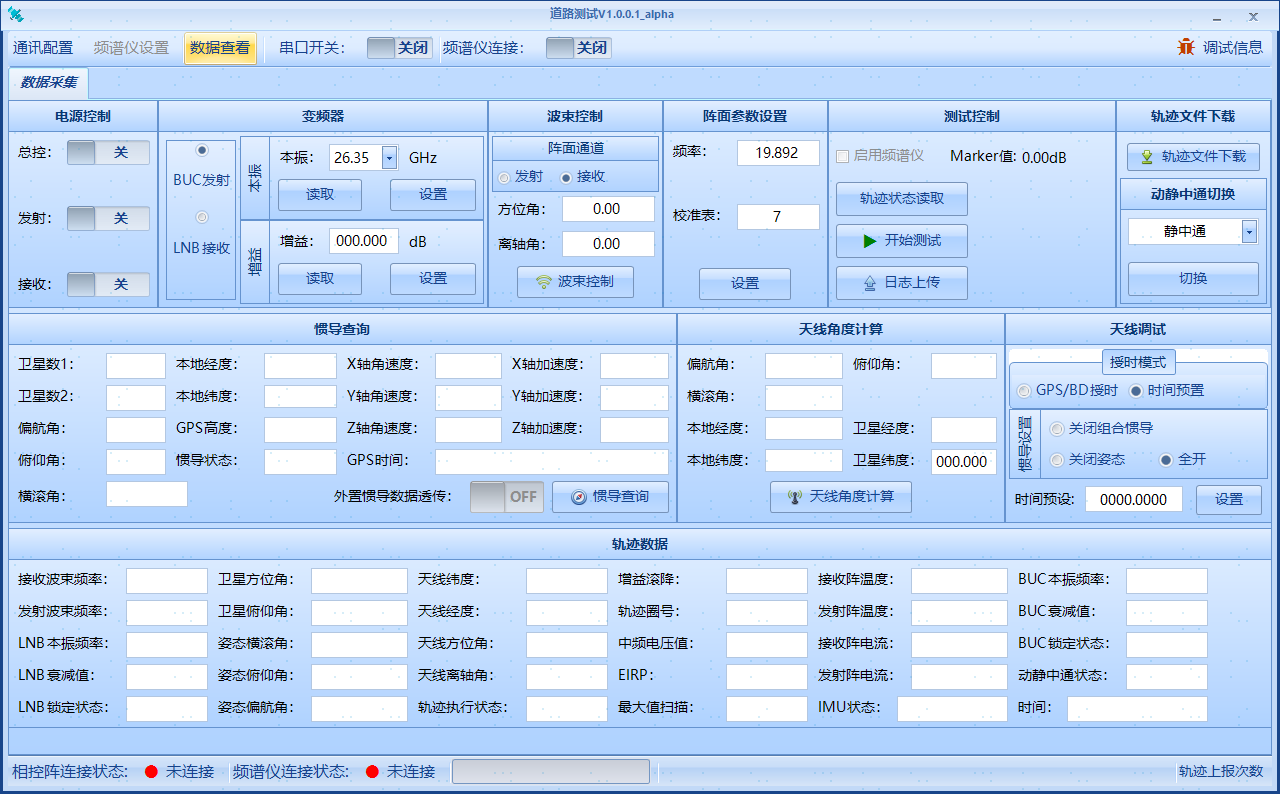Click the status bar progress bar
Screen dimensions: 1280x794
[x=551, y=771]
